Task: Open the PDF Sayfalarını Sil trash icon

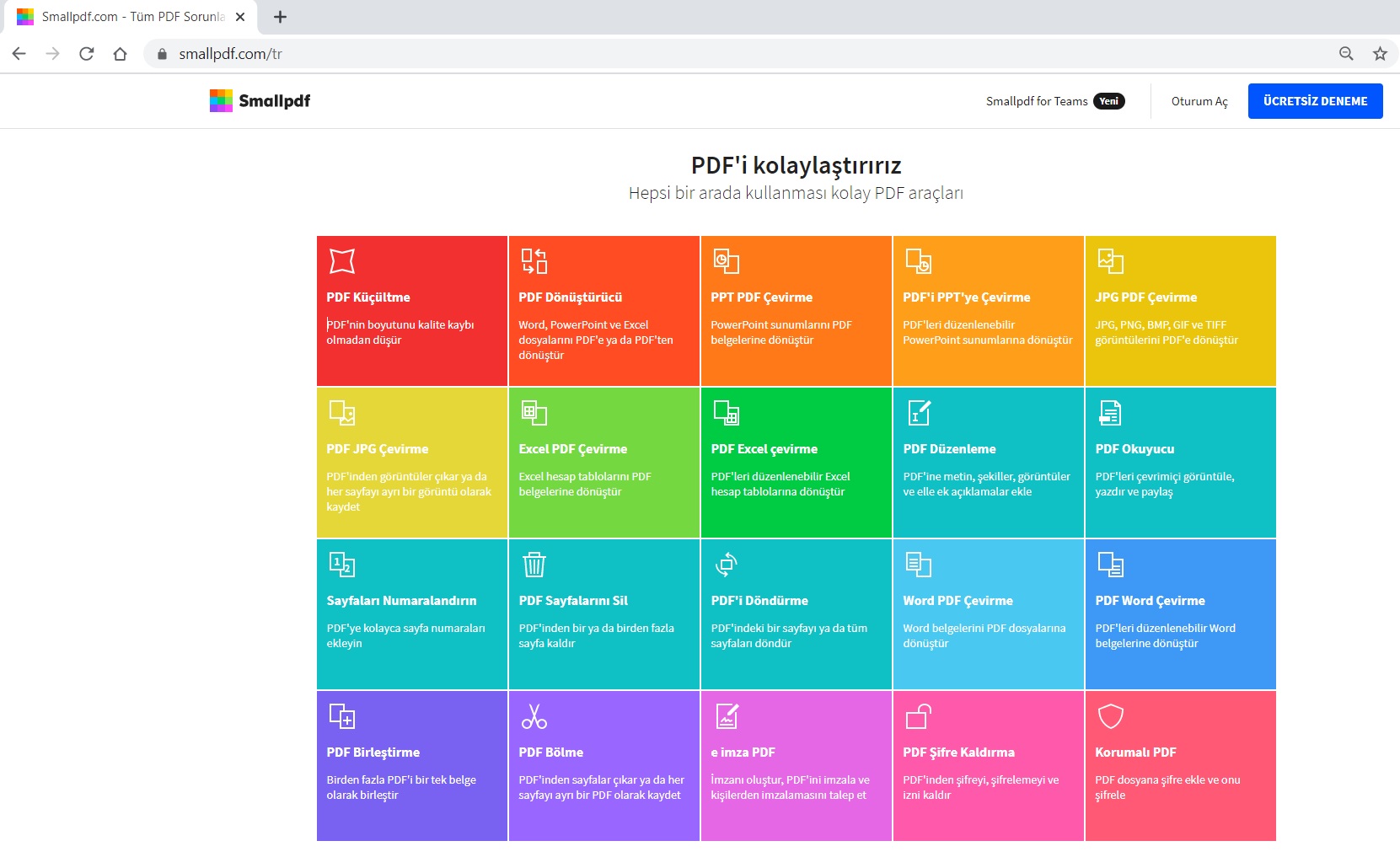Action: click(534, 565)
